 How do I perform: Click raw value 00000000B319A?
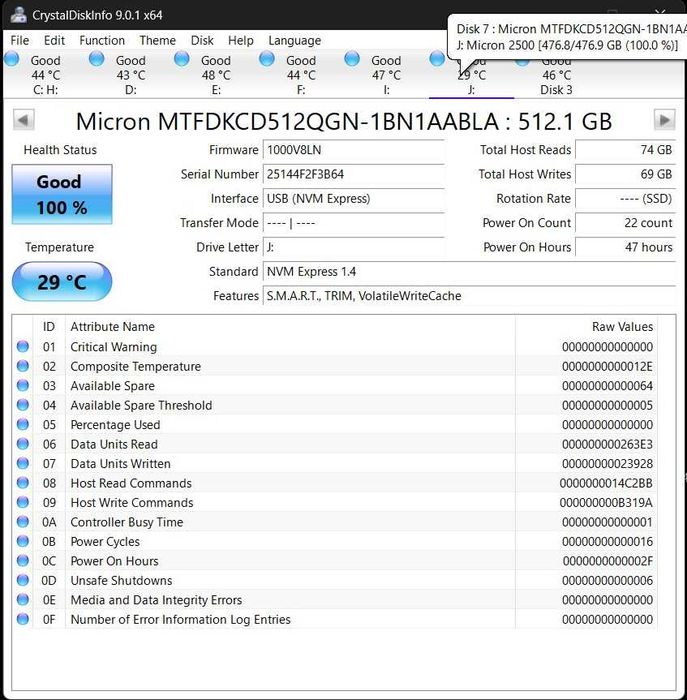[x=606, y=503]
